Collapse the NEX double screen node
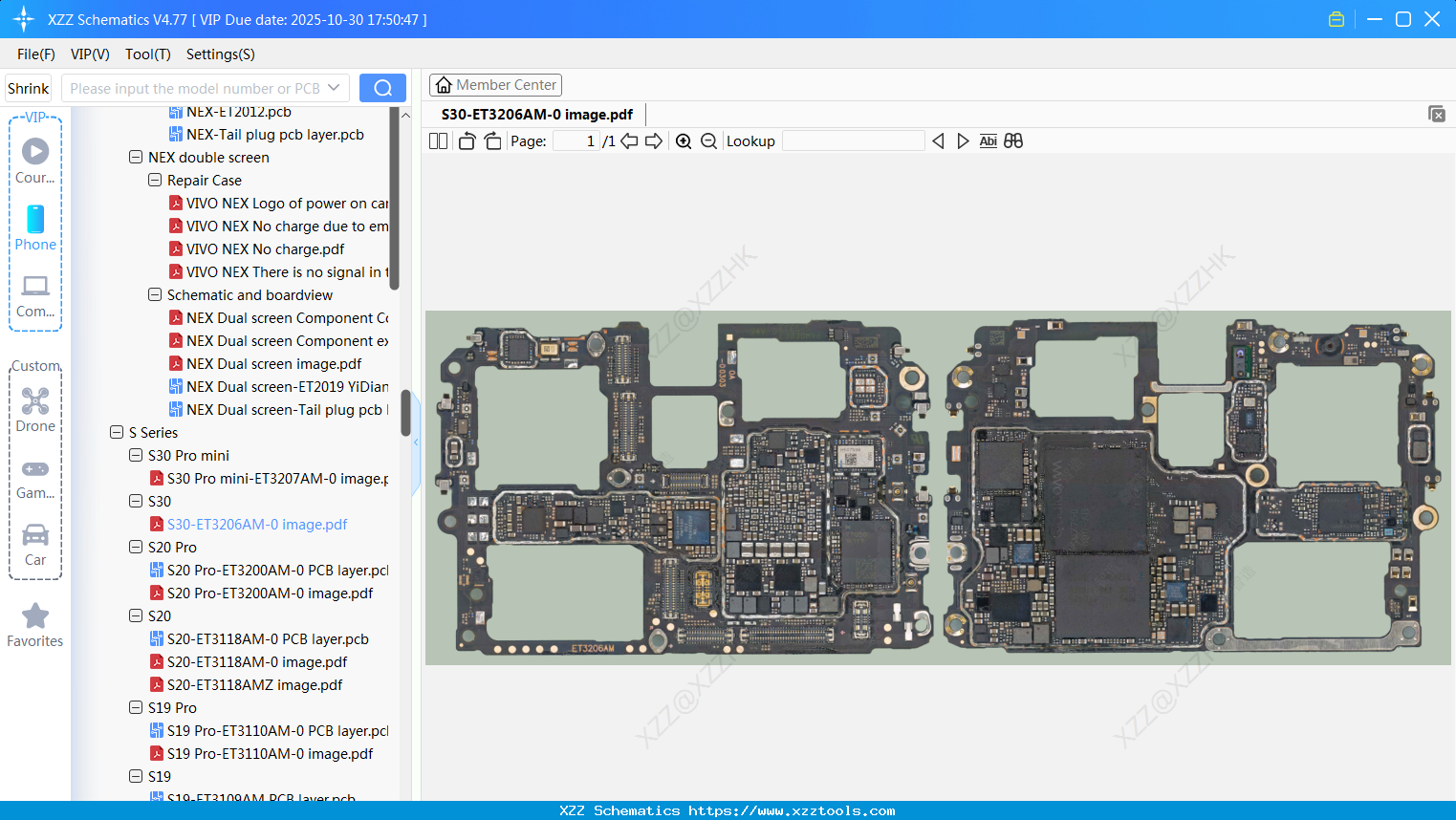The height and width of the screenshot is (820, 1456). coord(136,157)
